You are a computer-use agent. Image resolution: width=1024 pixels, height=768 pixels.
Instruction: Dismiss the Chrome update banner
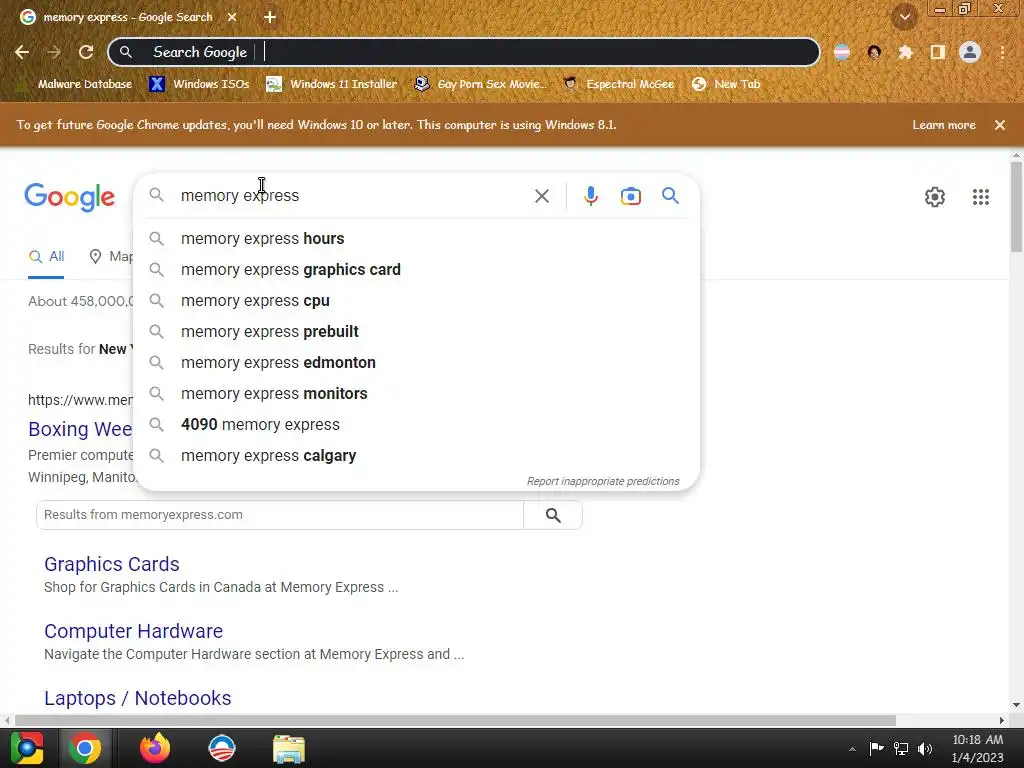[x=1000, y=125]
